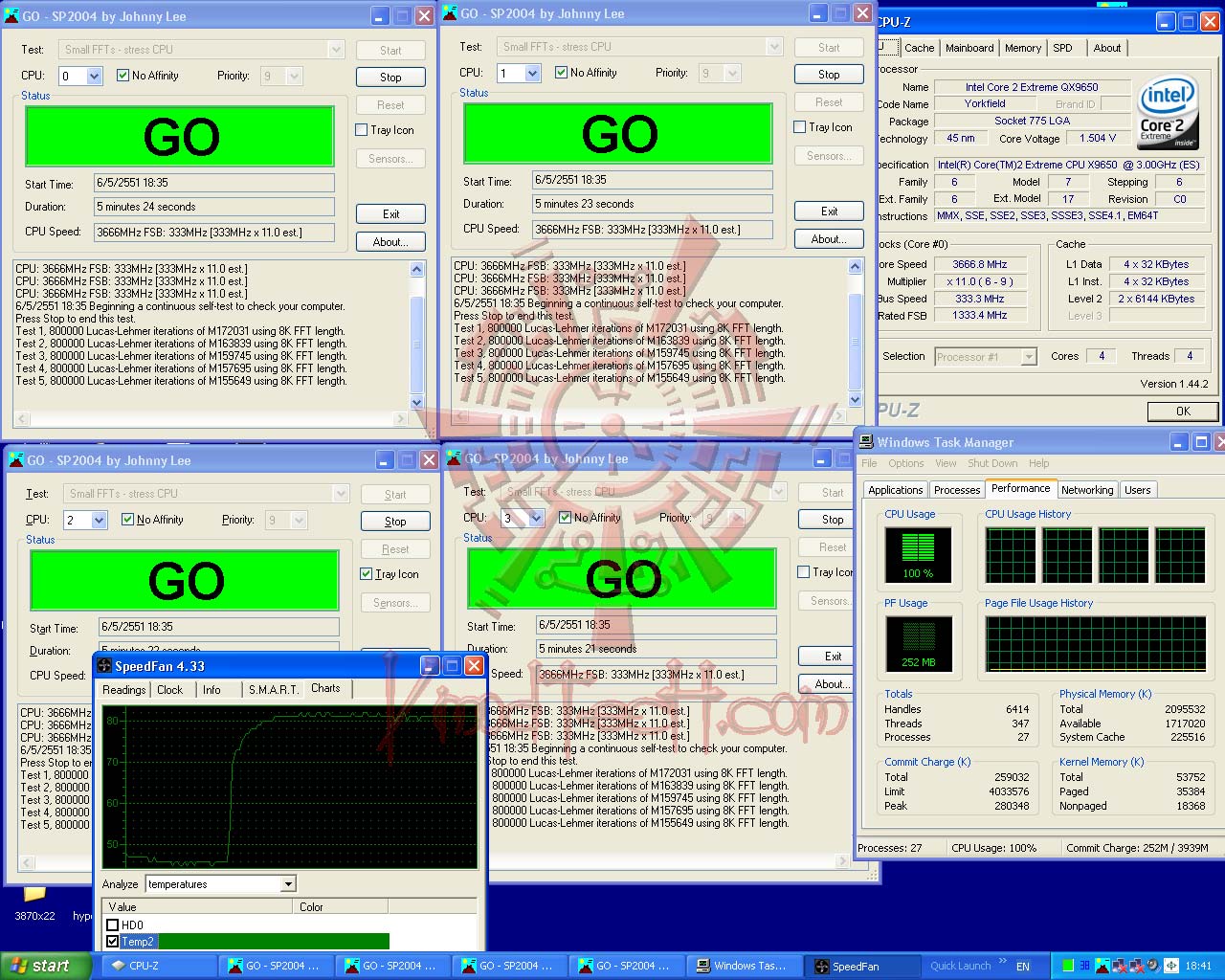Switch to the Memory tab in CPU-Z
This screenshot has height=980, width=1225.
pyautogui.click(x=1023, y=48)
